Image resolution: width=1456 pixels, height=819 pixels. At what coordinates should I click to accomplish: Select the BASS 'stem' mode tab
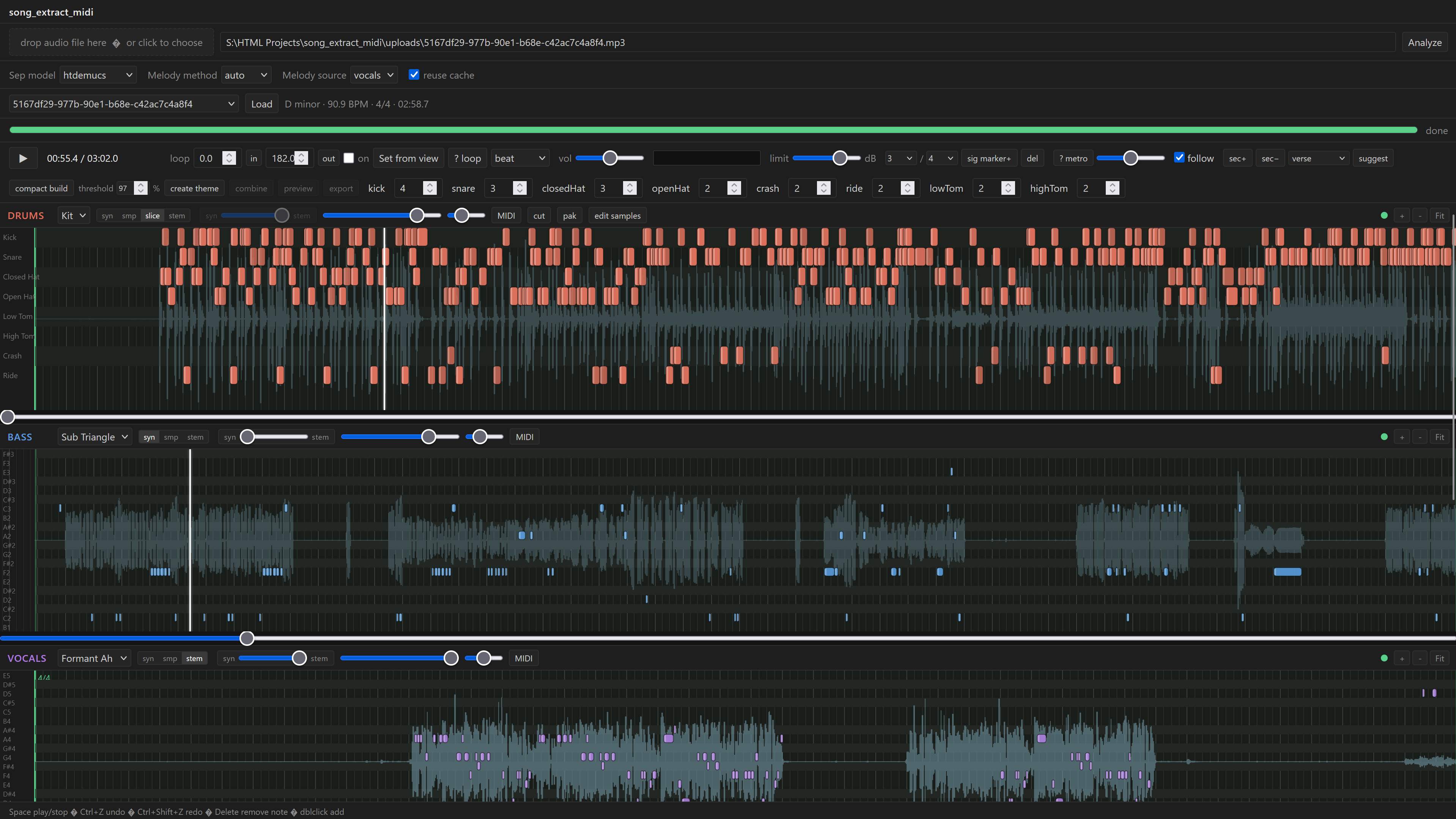click(x=195, y=437)
